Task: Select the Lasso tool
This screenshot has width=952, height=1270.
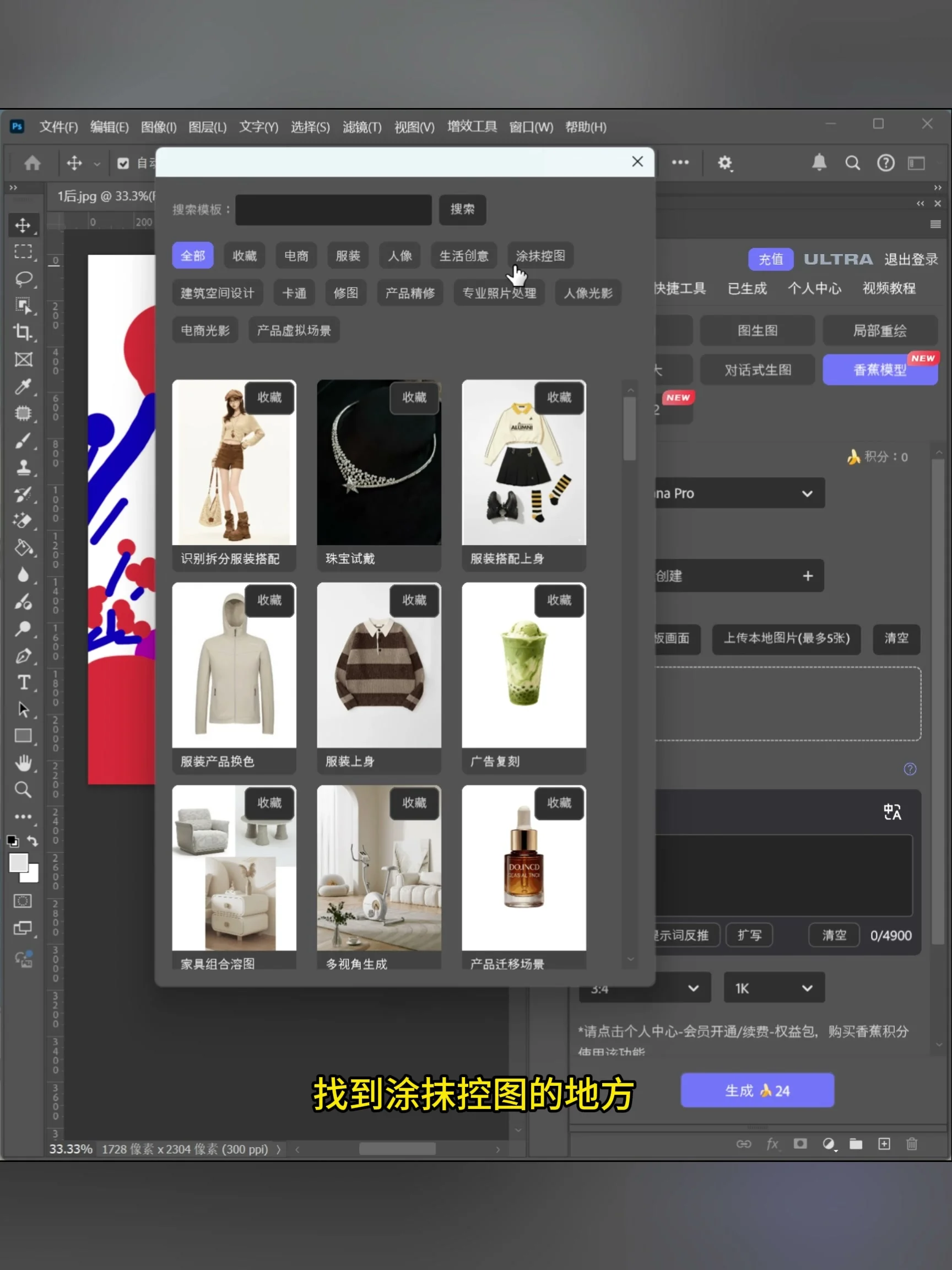Action: tap(23, 279)
